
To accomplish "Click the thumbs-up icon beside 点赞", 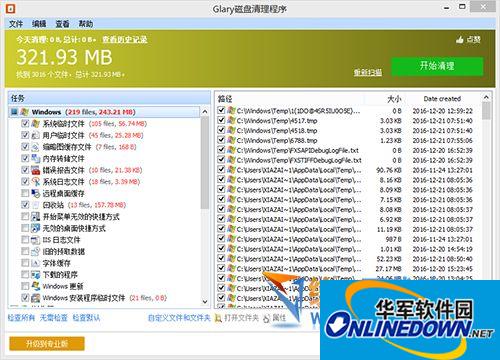I will [460, 40].
